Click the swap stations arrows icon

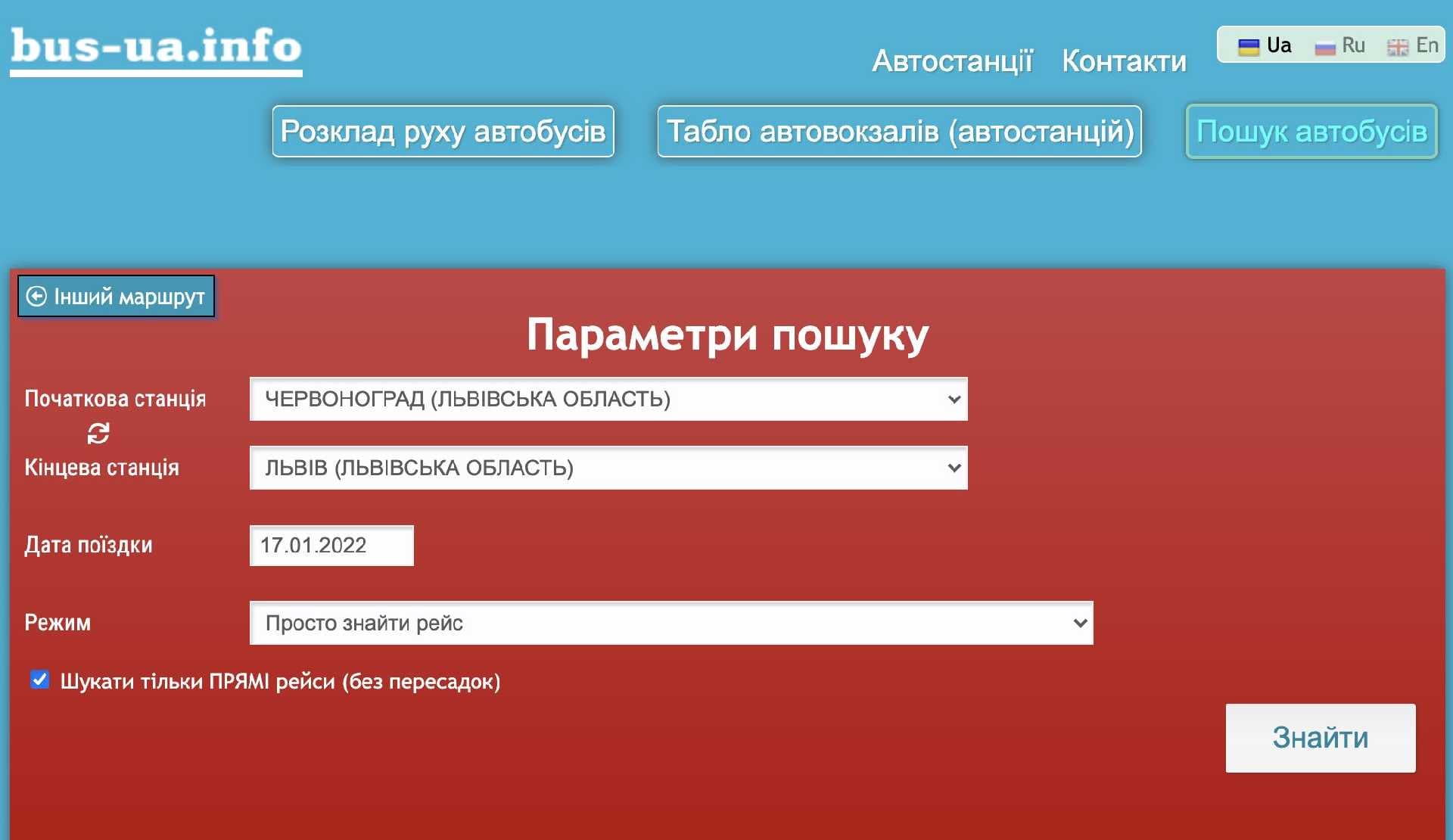click(98, 433)
